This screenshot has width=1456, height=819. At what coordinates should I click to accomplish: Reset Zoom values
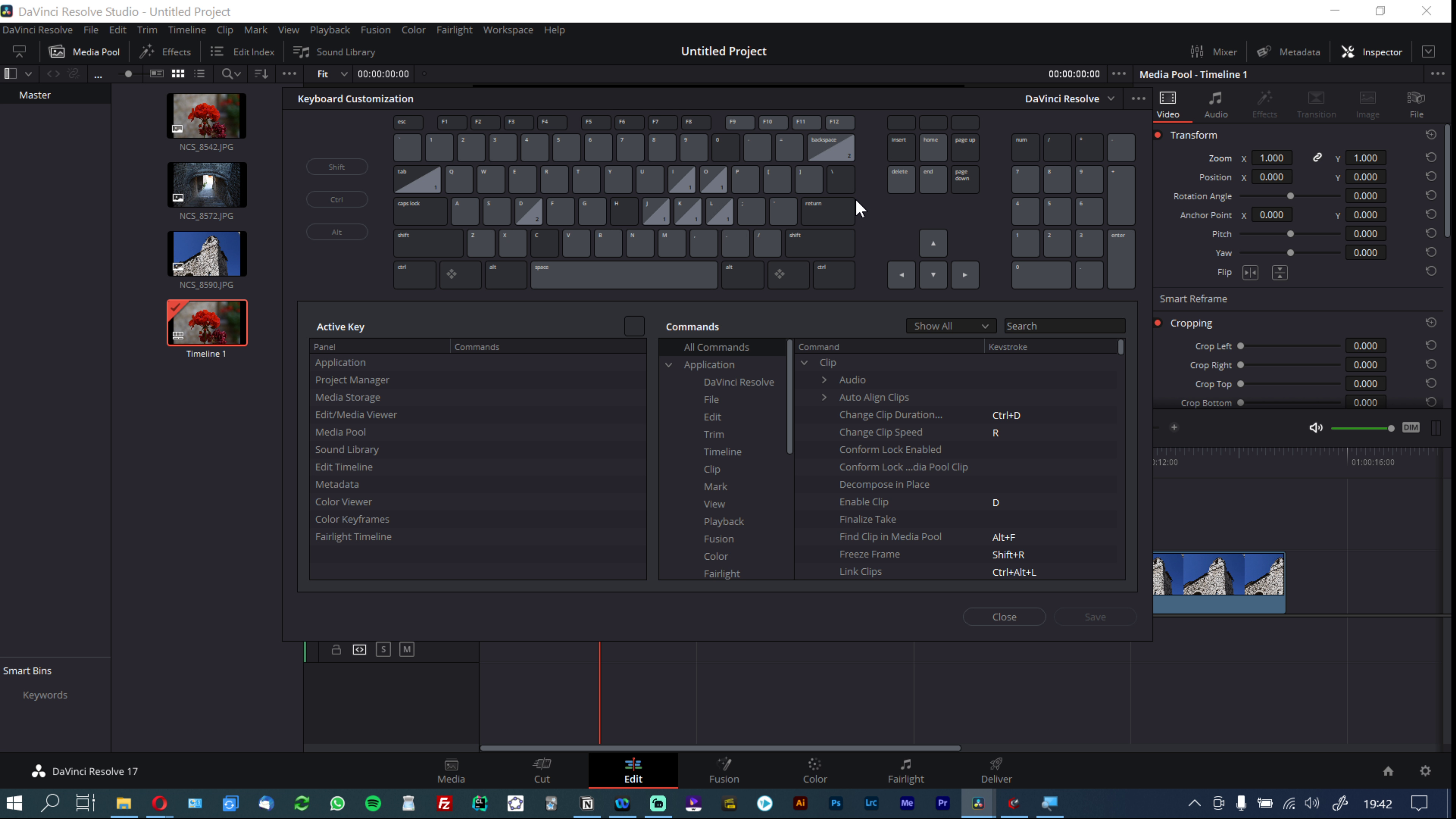pos(1431,158)
